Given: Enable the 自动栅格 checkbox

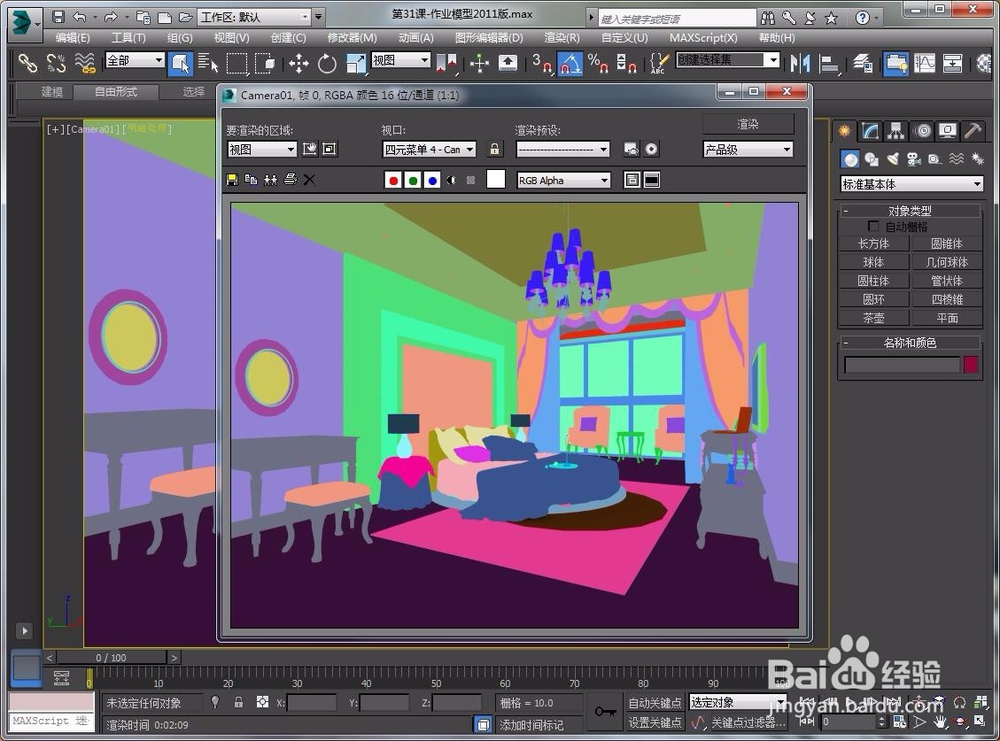Looking at the screenshot, I should (874, 226).
